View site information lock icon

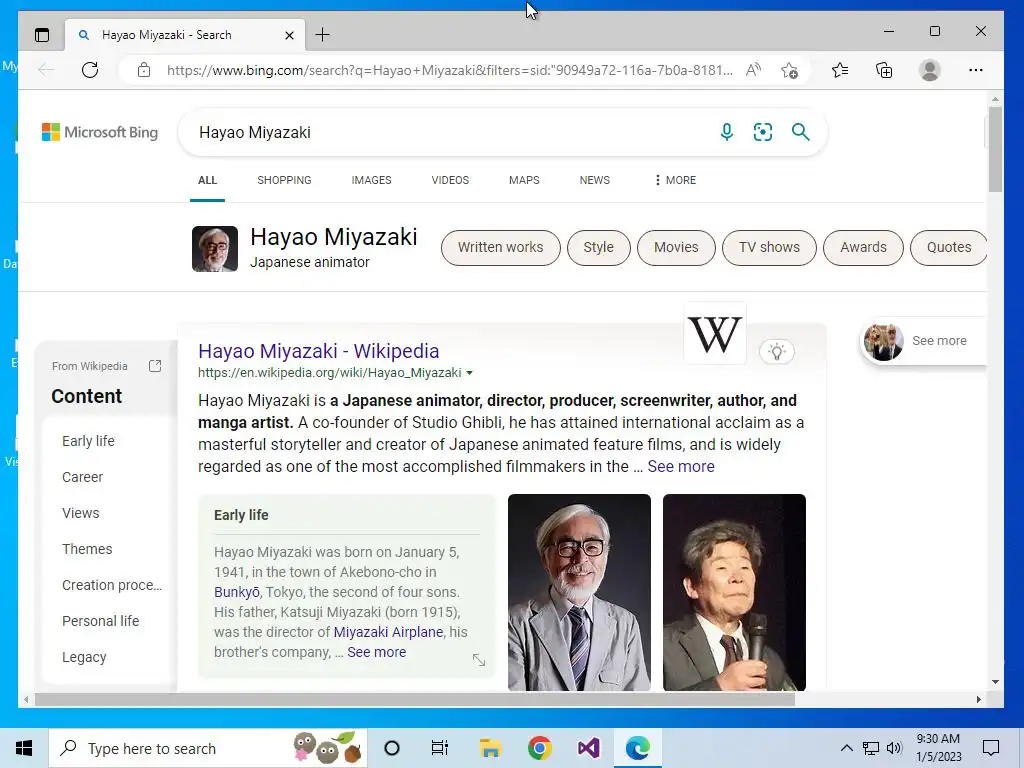click(144, 70)
